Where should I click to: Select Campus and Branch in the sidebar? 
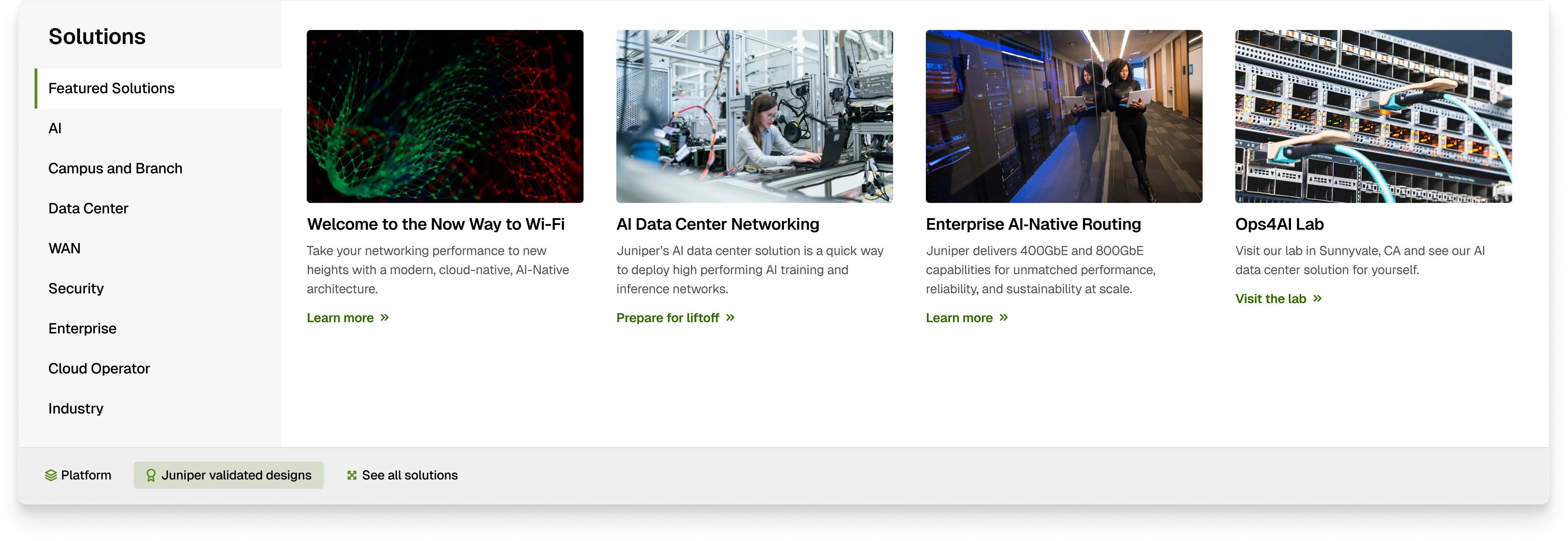click(x=115, y=169)
